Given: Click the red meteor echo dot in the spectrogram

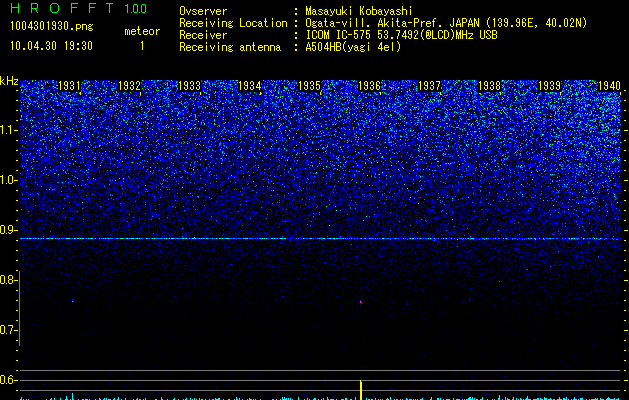Looking at the screenshot, I should pos(361,302).
